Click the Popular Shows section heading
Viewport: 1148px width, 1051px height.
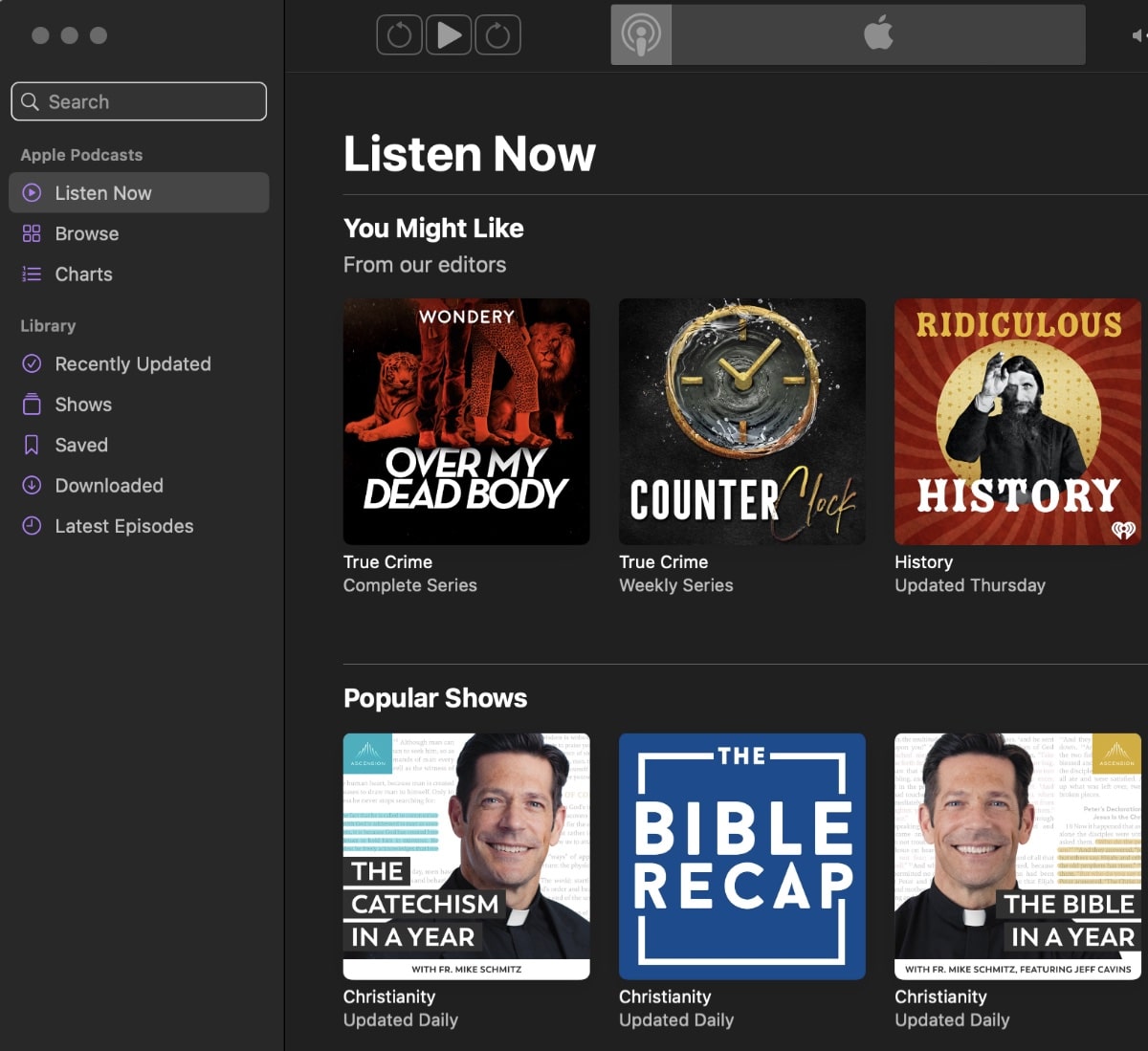[x=435, y=698]
